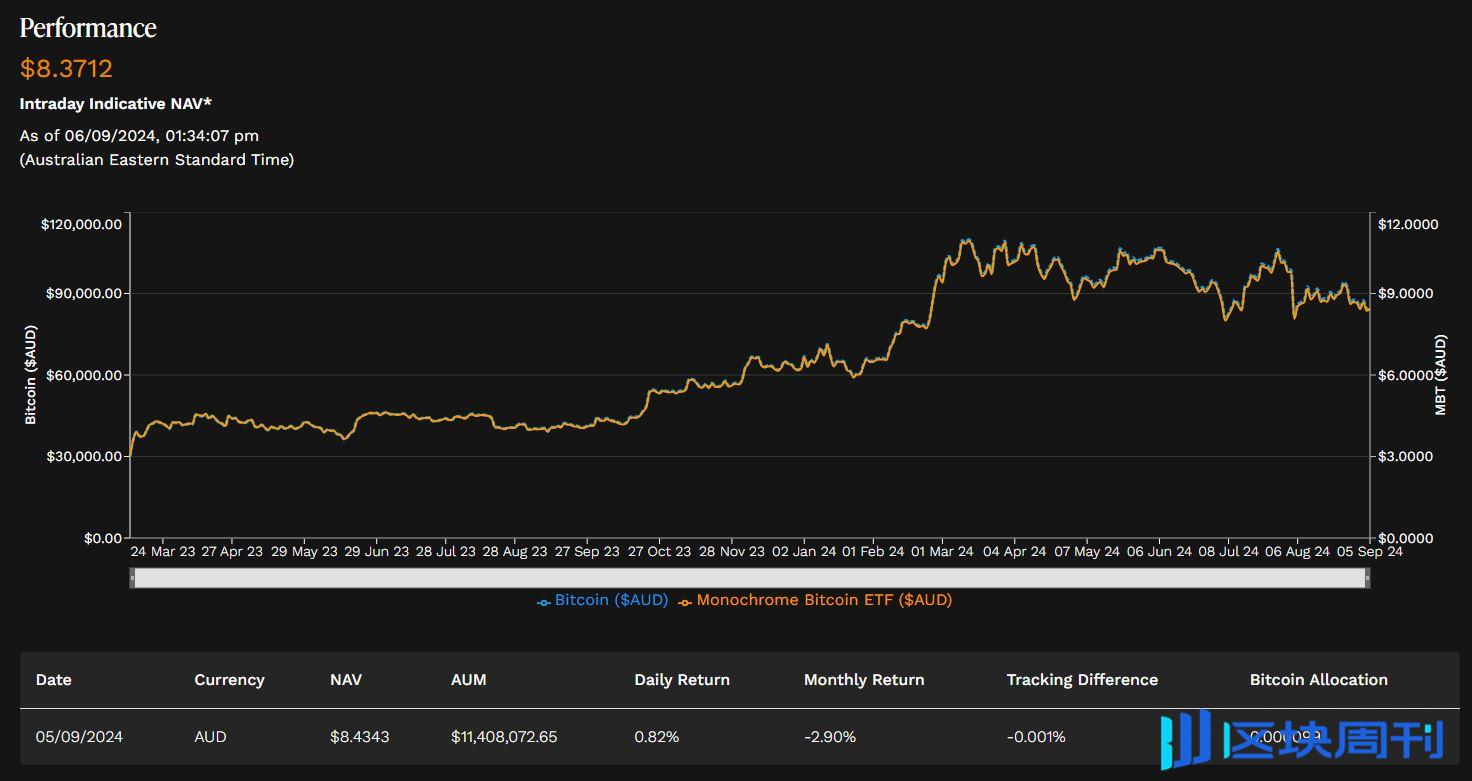Viewport: 1472px width, 781px height.
Task: Click the $3.0000 right axis label
Action: [1408, 456]
